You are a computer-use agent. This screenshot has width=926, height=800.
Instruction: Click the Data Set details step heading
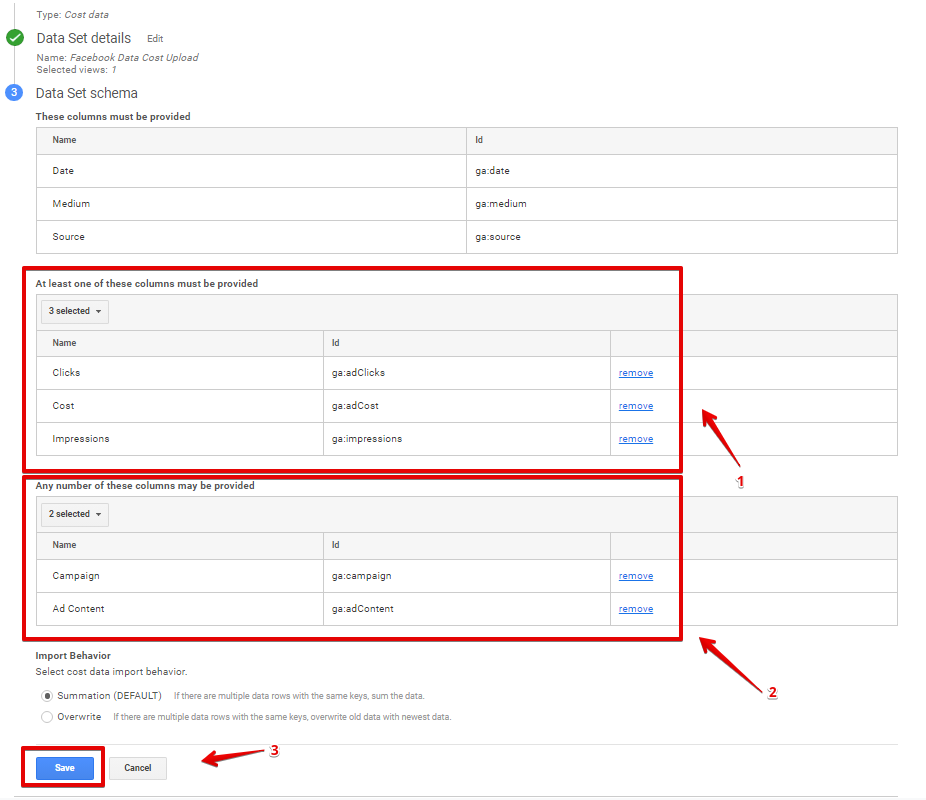click(x=84, y=38)
